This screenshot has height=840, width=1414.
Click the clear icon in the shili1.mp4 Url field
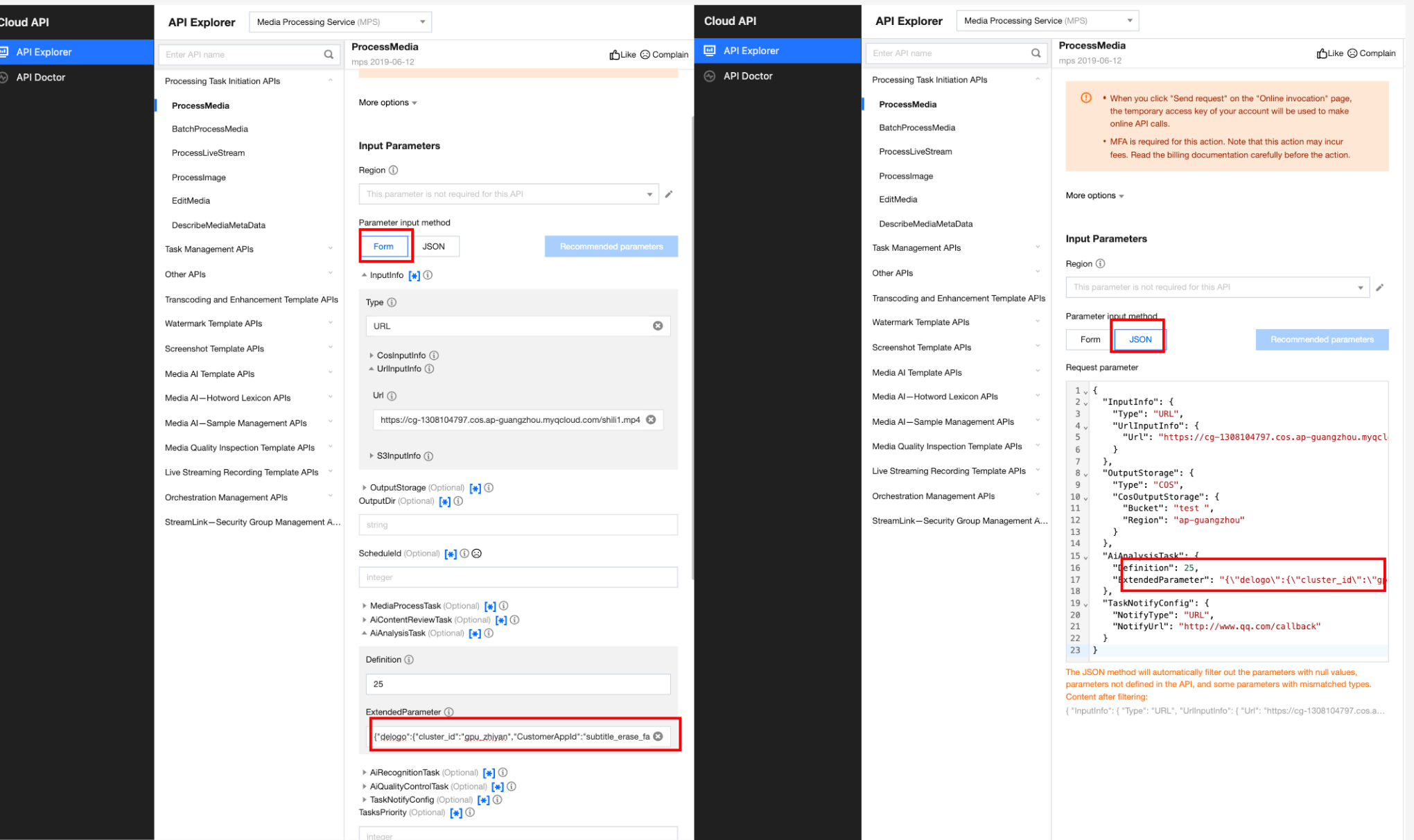tap(651, 419)
